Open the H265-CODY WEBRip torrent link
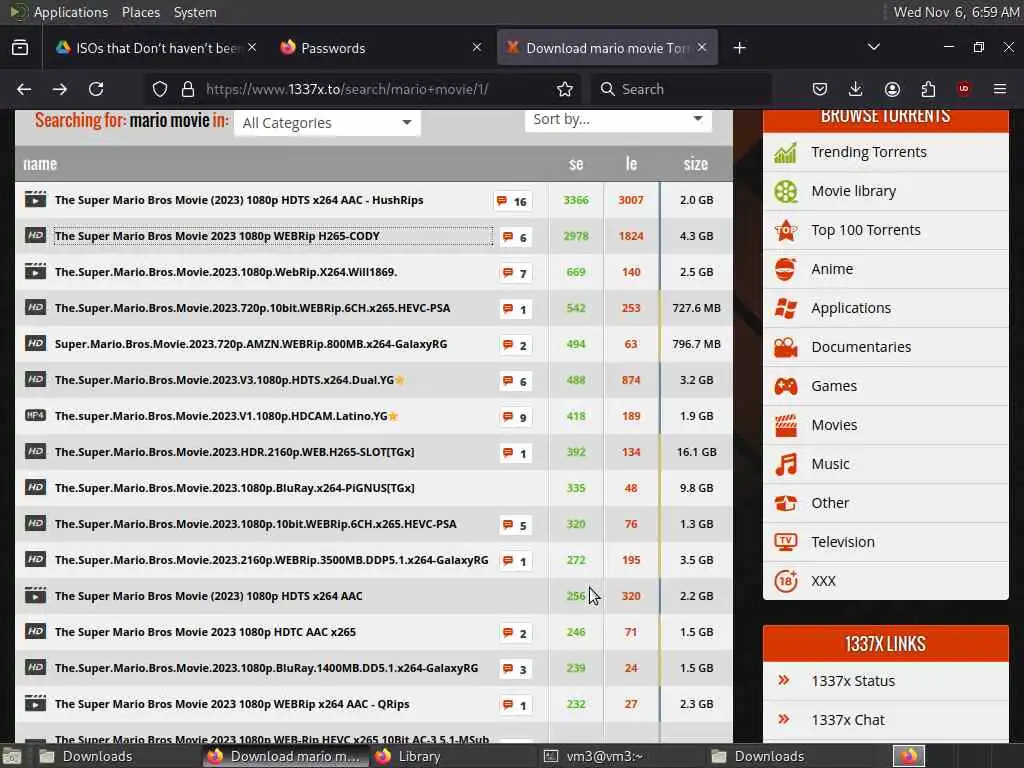The width and height of the screenshot is (1024, 768). click(217, 236)
